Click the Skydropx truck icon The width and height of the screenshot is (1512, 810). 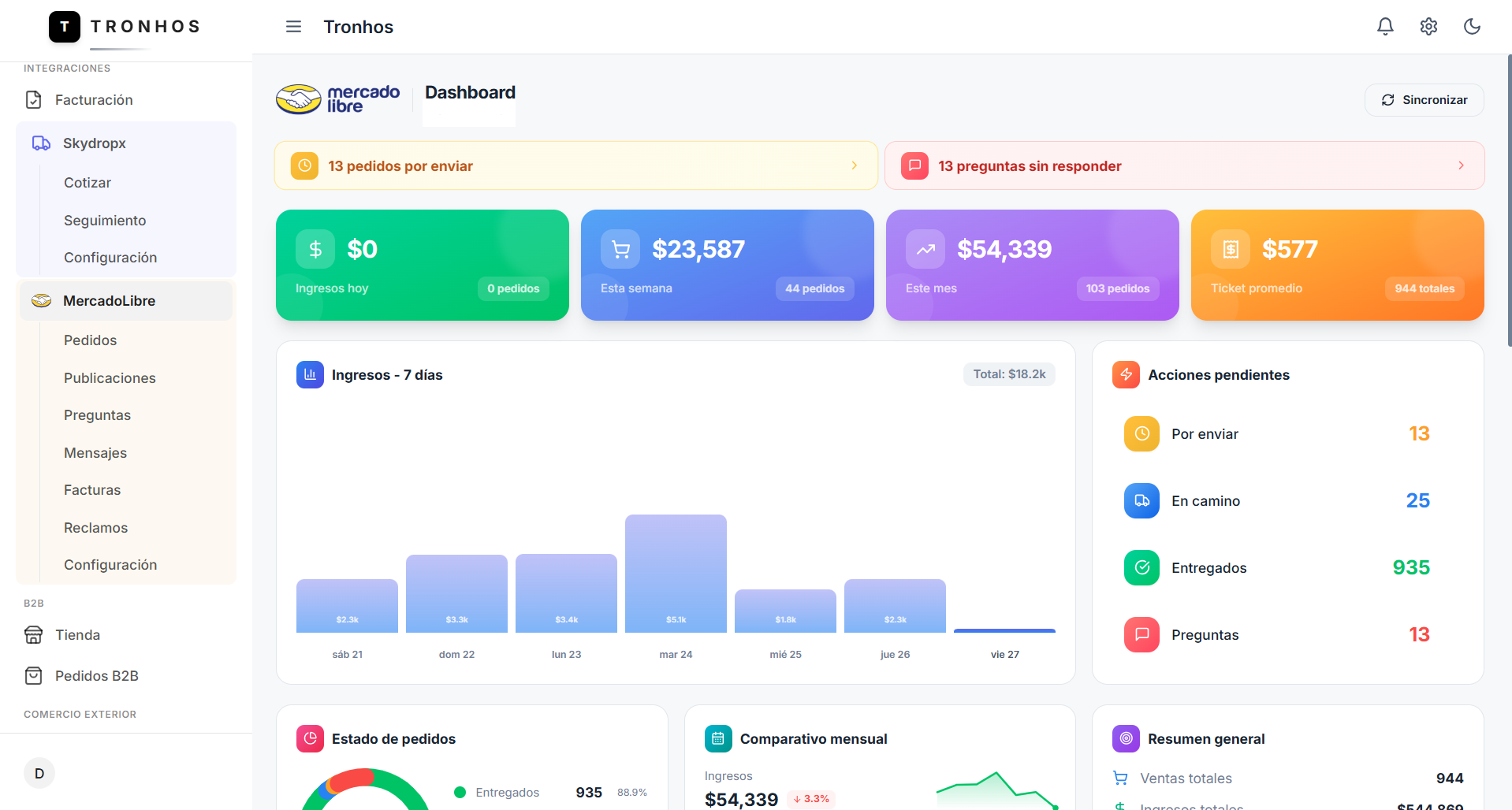click(41, 143)
